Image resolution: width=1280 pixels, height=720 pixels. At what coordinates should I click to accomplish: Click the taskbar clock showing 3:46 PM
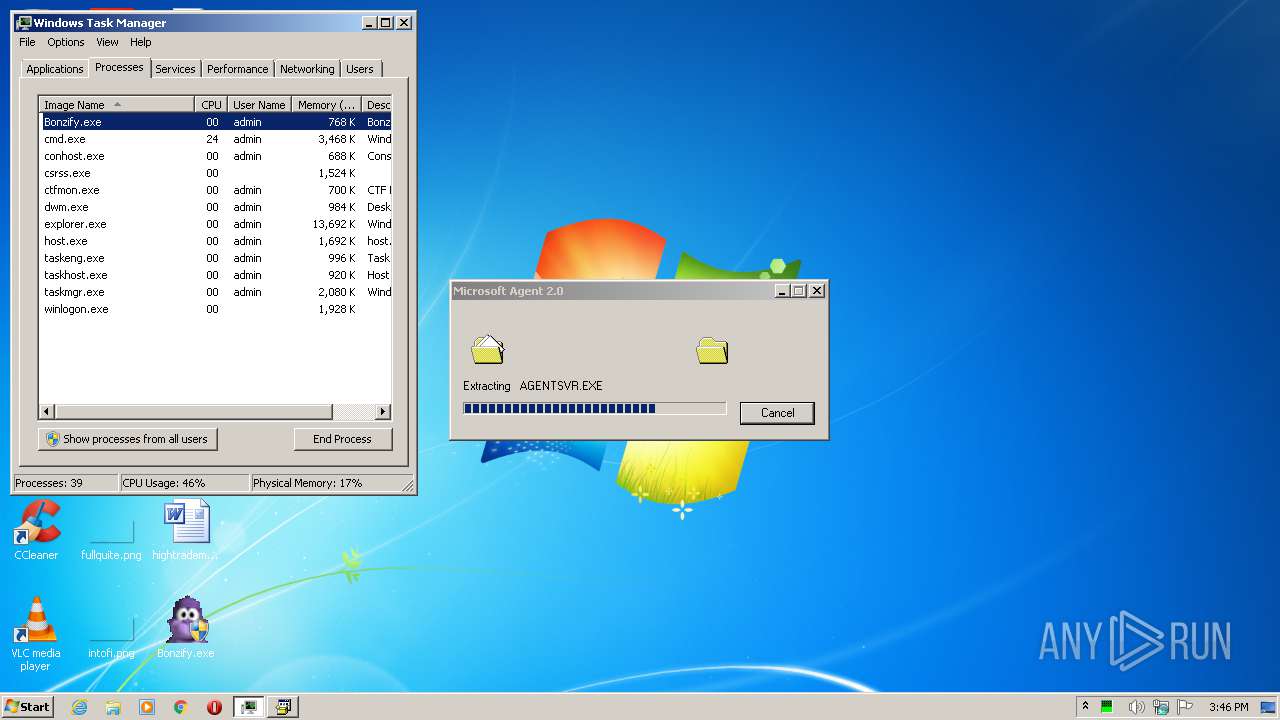pos(1228,707)
